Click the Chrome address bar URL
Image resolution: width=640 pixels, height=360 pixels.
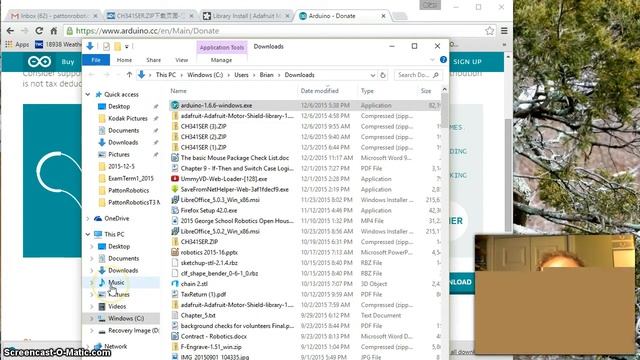point(147,31)
